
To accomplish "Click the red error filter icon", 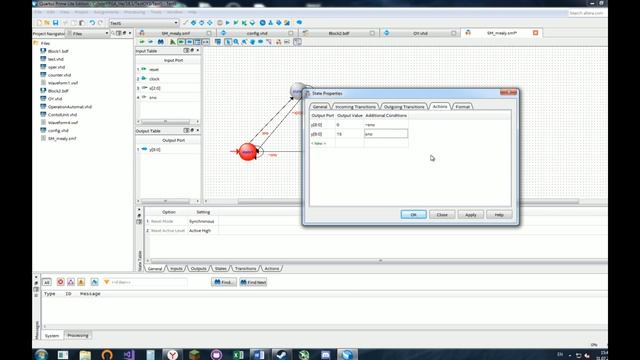I will pyautogui.click(x=60, y=282).
